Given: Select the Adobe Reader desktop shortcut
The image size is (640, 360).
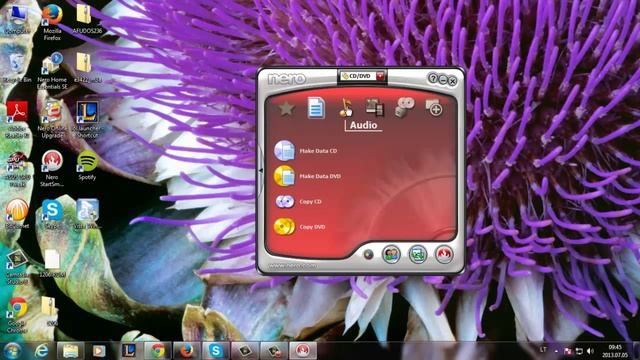Looking at the screenshot, I should click(17, 119).
